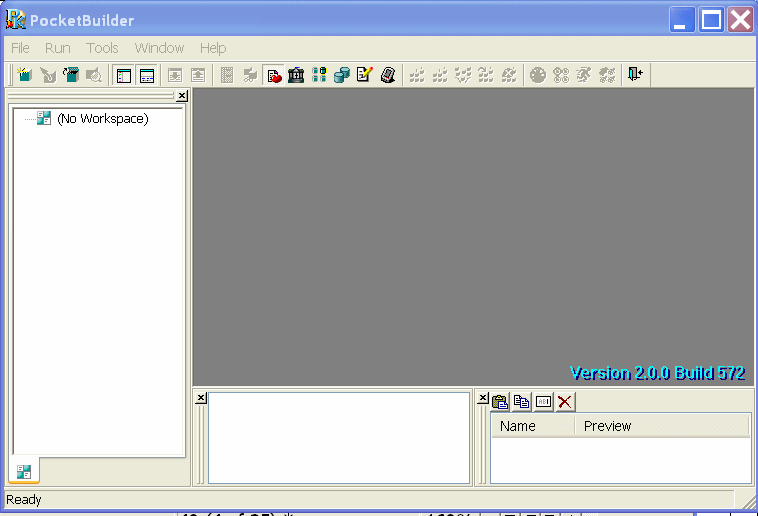
Task: Open the Window menu
Action: click(x=159, y=48)
